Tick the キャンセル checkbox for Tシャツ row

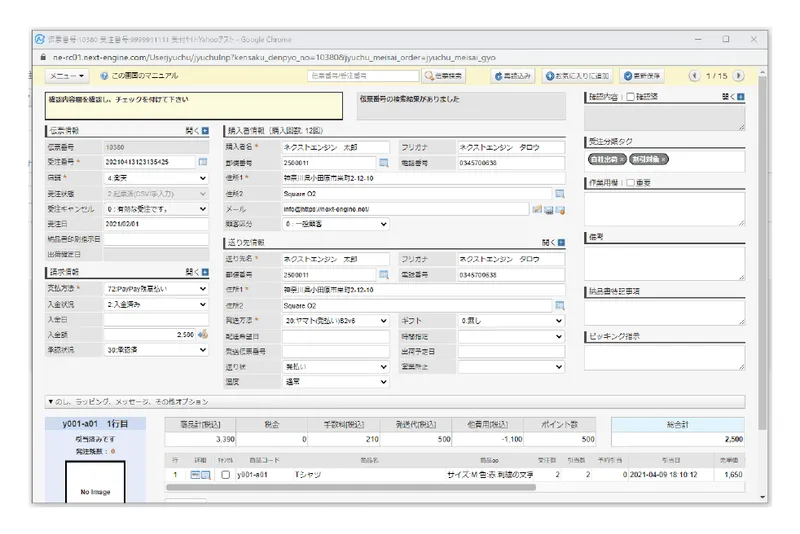pos(226,475)
